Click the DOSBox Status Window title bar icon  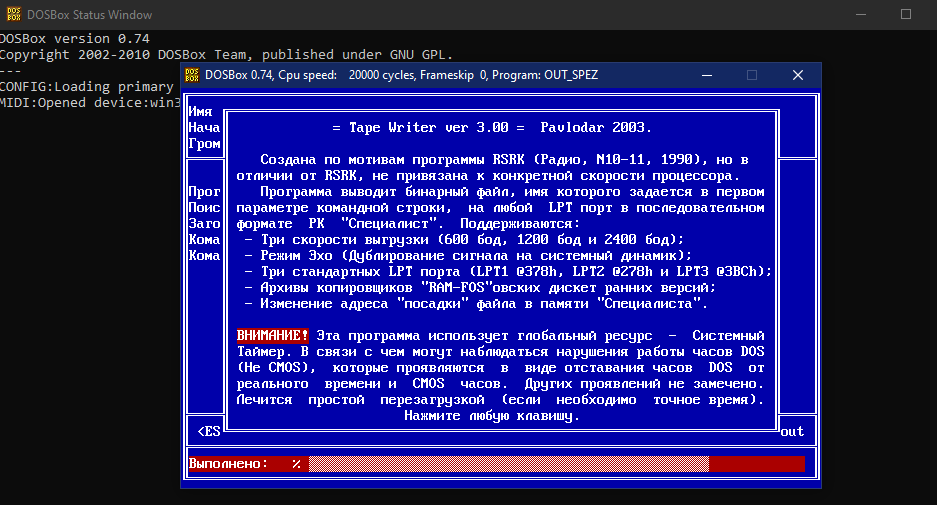(x=13, y=14)
